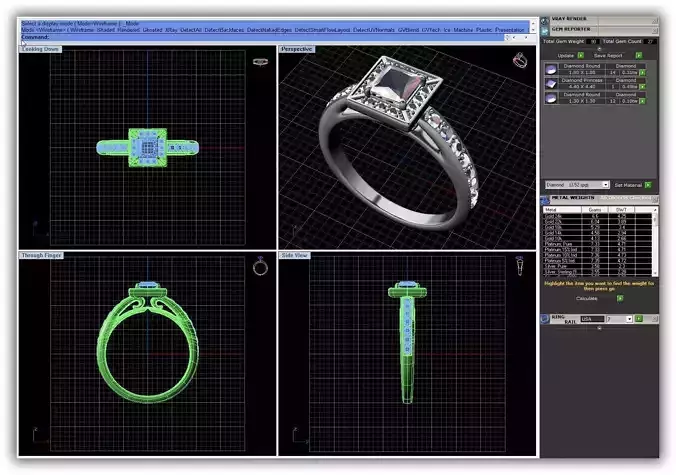
Task: Click green arrow on Diamond Round 1.00 row
Action: [642, 73]
